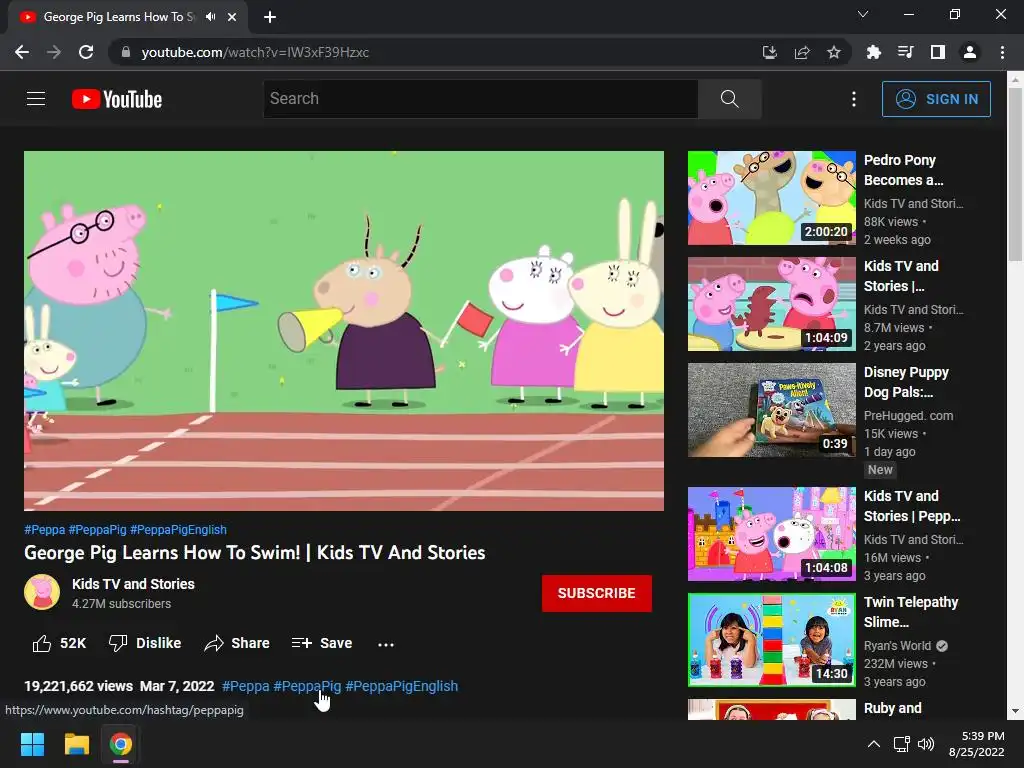1024x768 pixels.
Task: Go back with browser back arrow
Action: [x=22, y=52]
